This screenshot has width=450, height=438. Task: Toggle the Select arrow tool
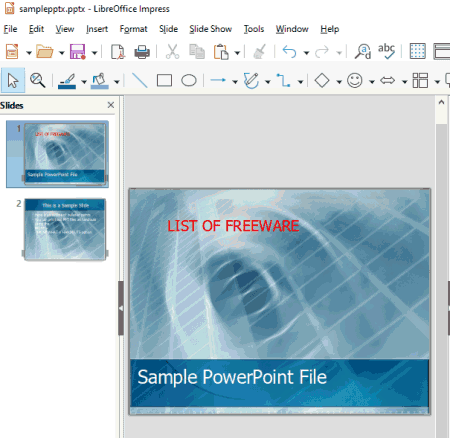(x=13, y=81)
